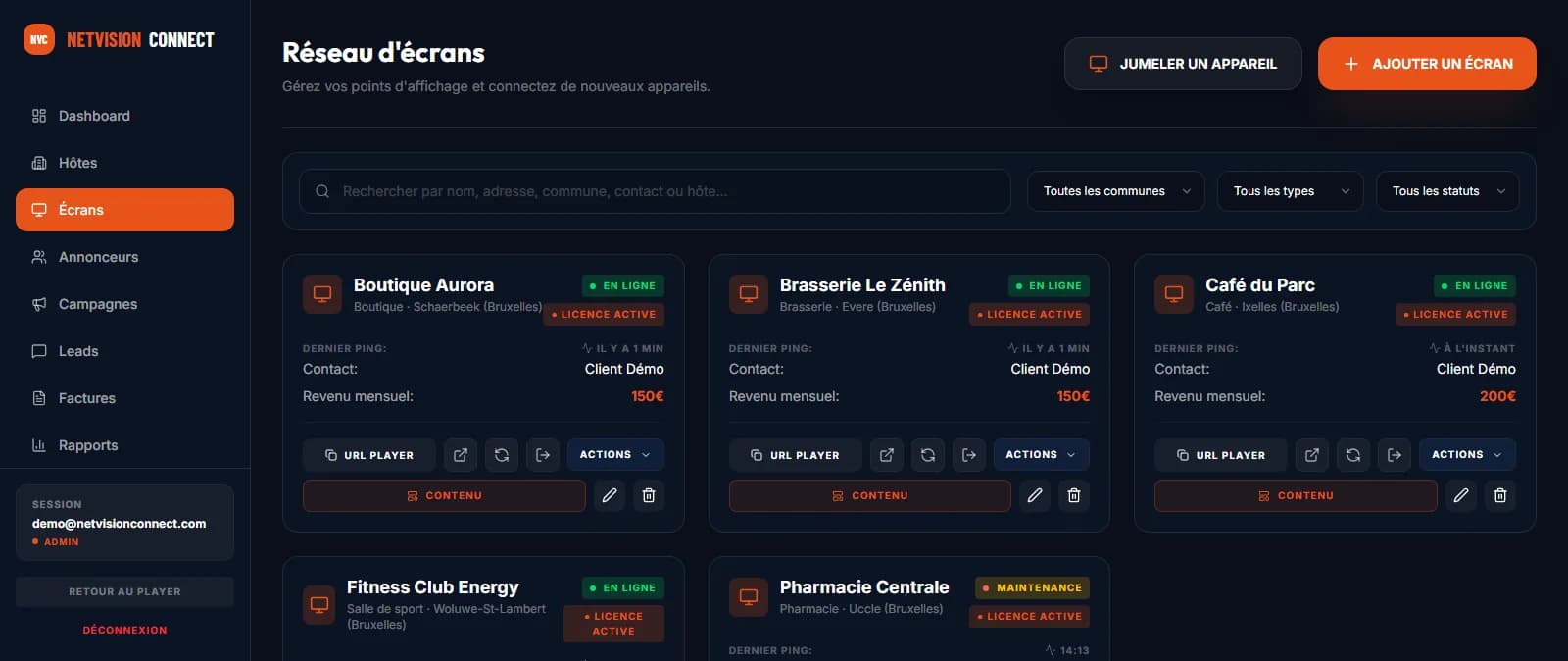Click En ligne badge on Boutique Aurora

click(x=623, y=285)
